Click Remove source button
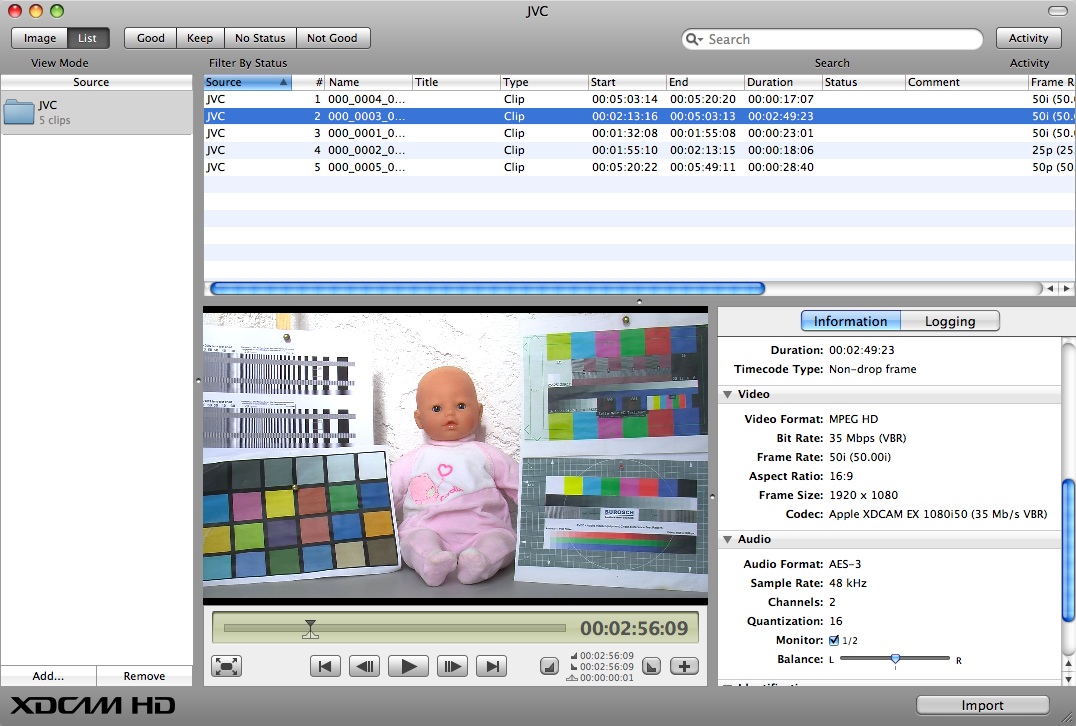 [x=144, y=676]
